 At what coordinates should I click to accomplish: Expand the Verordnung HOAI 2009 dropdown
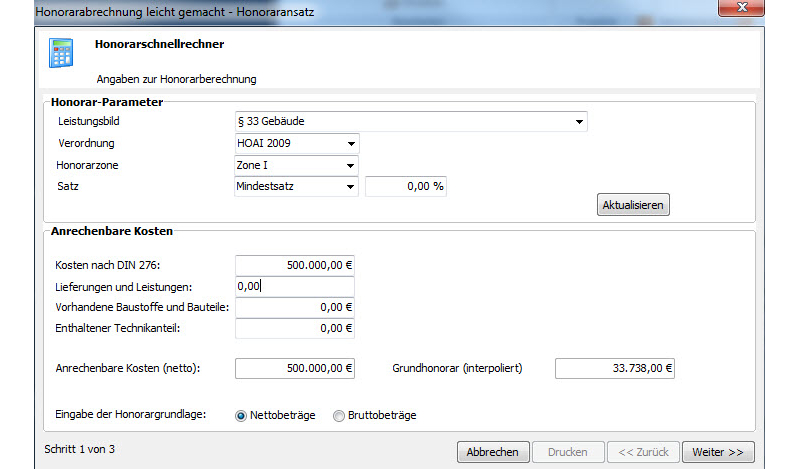point(350,143)
